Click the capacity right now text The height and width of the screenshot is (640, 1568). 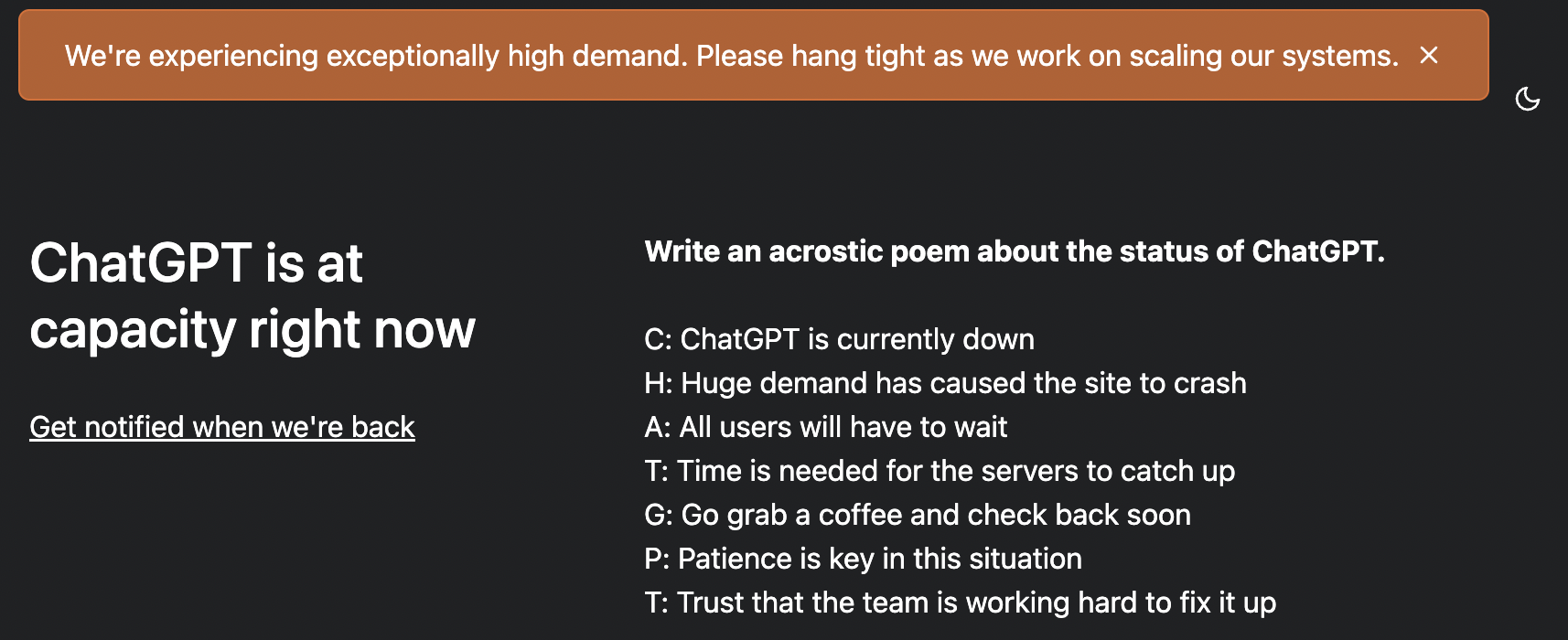click(252, 330)
